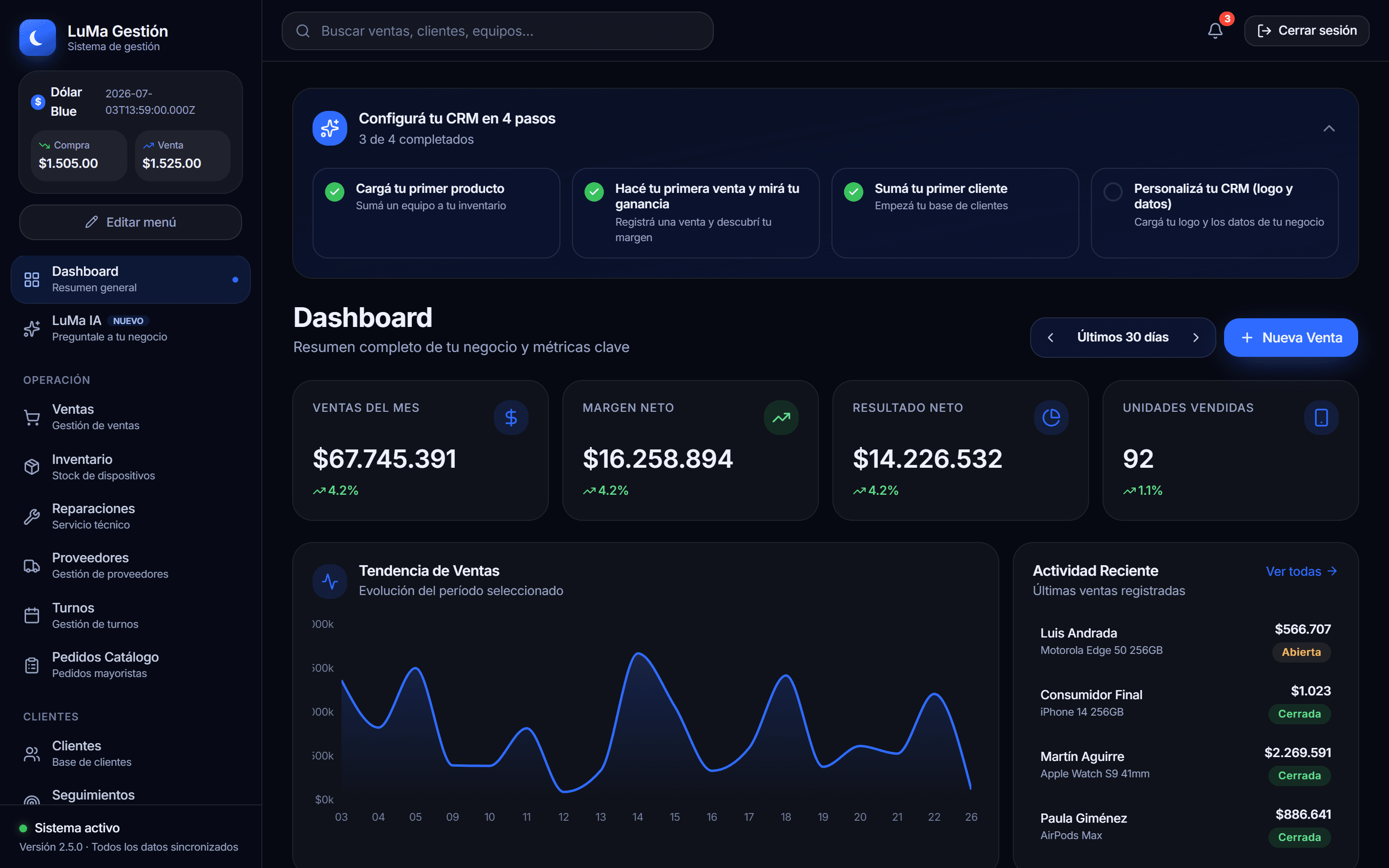Go to Inventario Stock de dispositivos

(x=131, y=467)
